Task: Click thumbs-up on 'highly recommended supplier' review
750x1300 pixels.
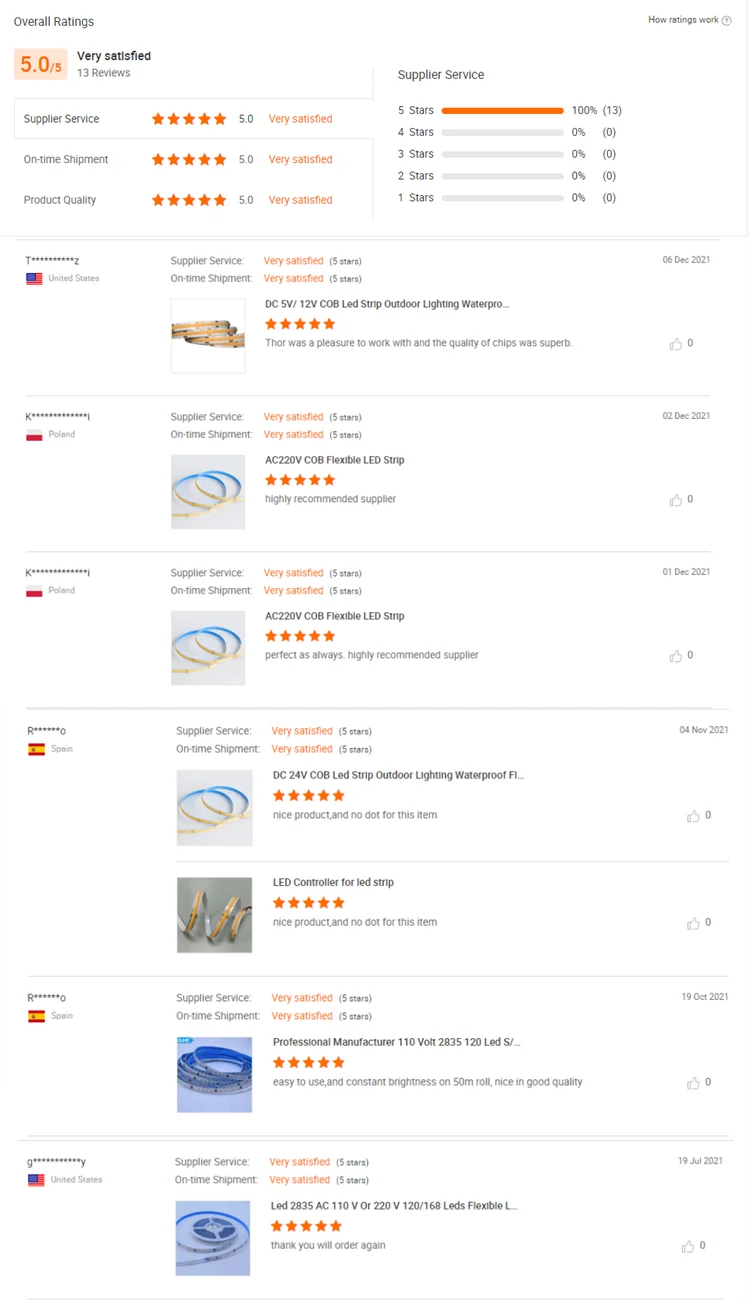Action: click(676, 500)
